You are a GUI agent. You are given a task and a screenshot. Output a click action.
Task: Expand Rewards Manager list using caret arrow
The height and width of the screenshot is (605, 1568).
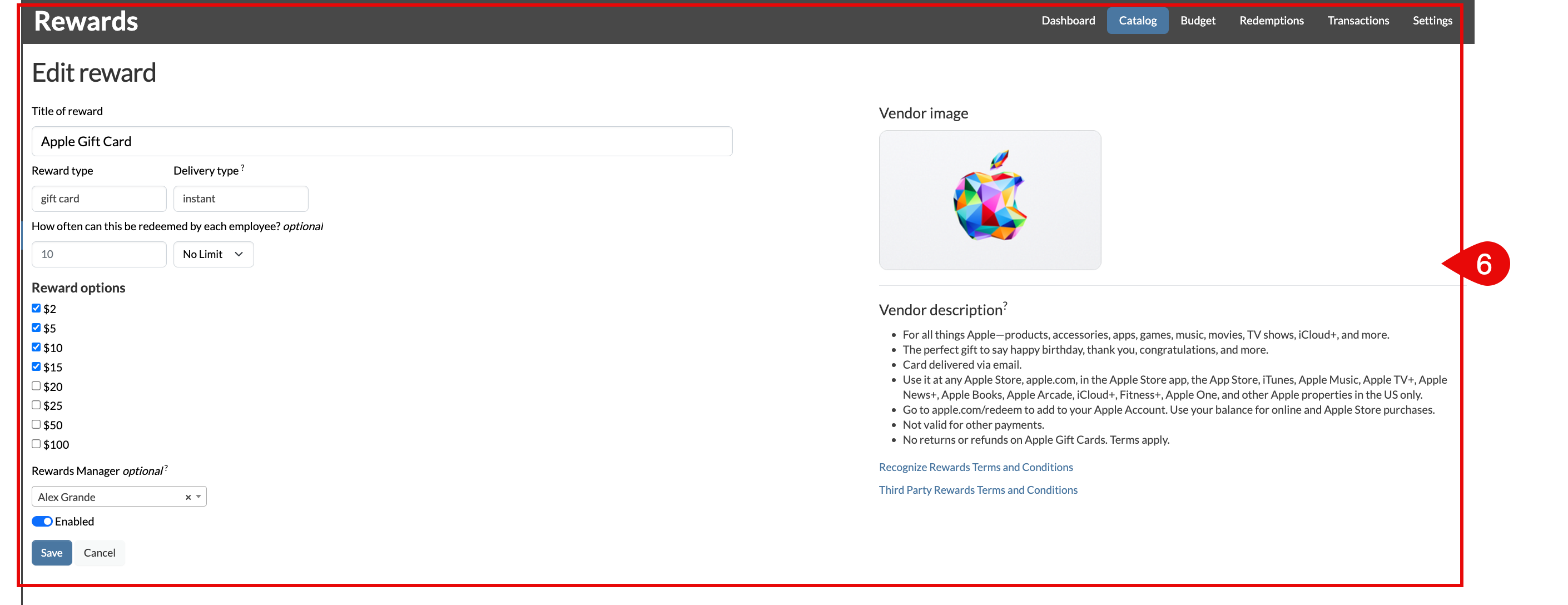[199, 497]
